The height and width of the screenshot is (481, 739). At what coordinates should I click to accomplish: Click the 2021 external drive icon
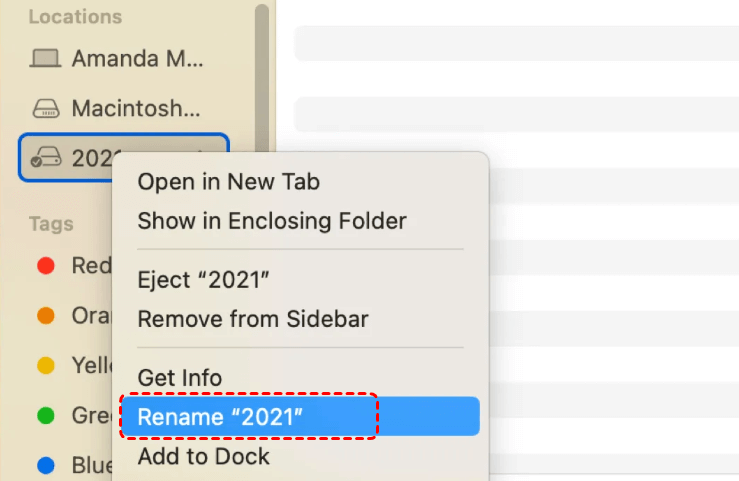click(x=46, y=157)
